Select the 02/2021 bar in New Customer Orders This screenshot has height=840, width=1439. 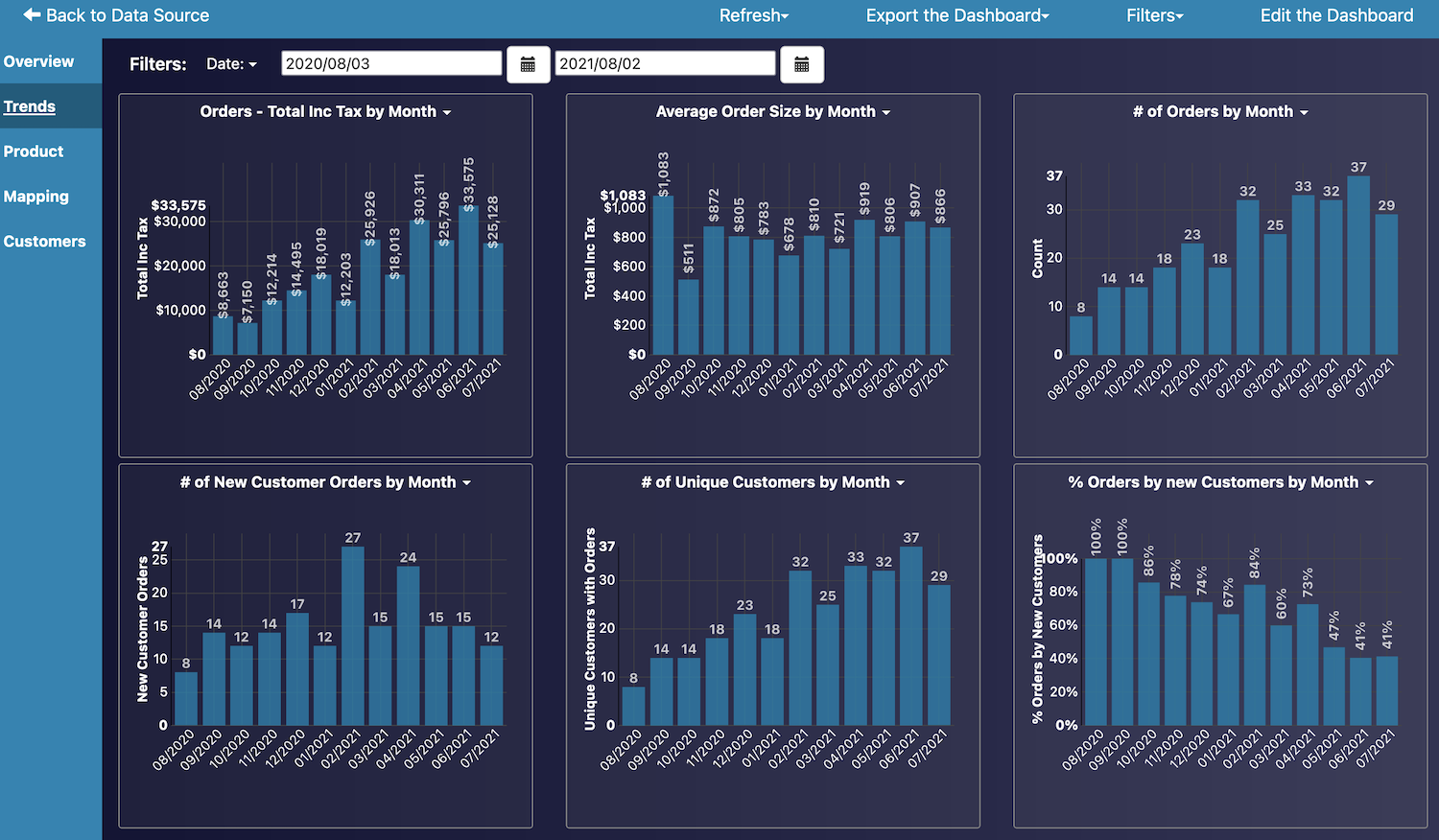[353, 636]
